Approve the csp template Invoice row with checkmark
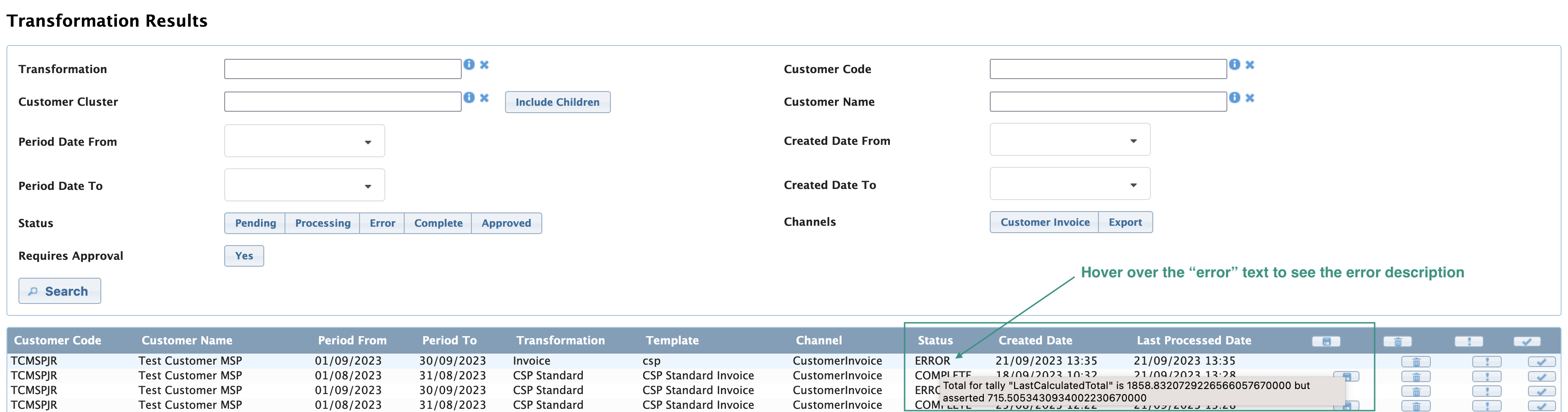The height and width of the screenshot is (412, 1568). tap(1542, 361)
